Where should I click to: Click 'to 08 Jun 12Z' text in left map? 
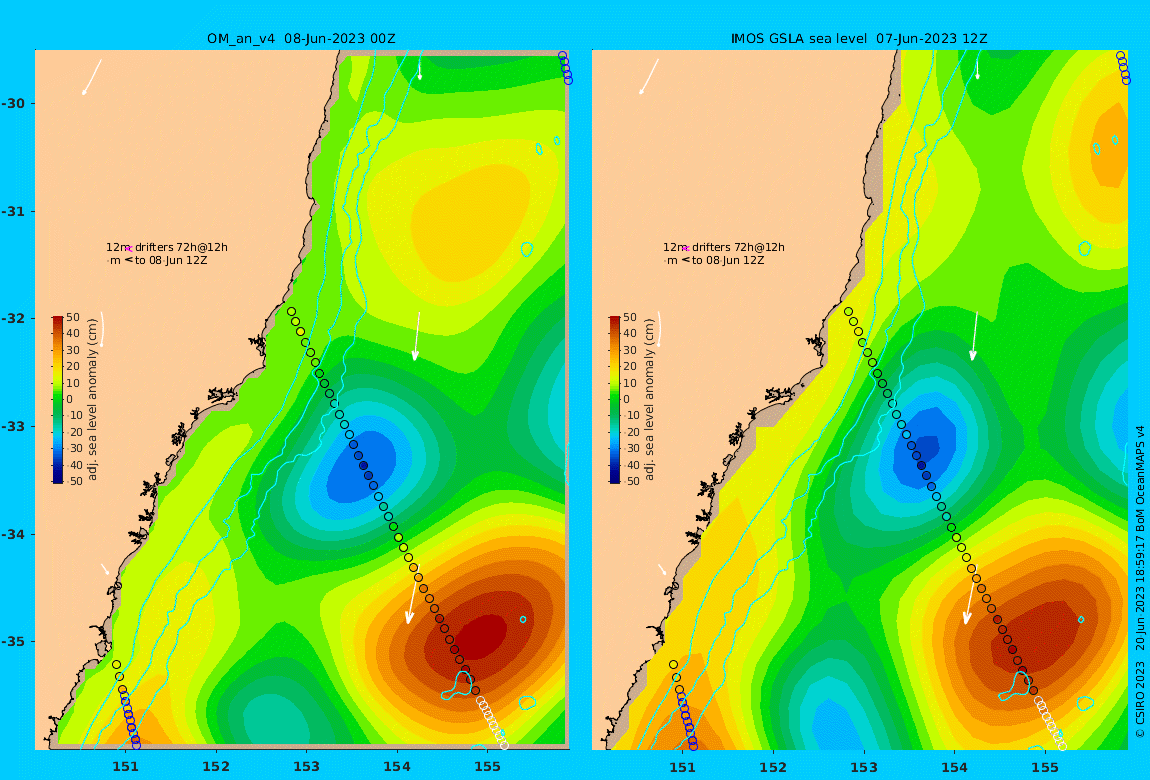coord(171,260)
